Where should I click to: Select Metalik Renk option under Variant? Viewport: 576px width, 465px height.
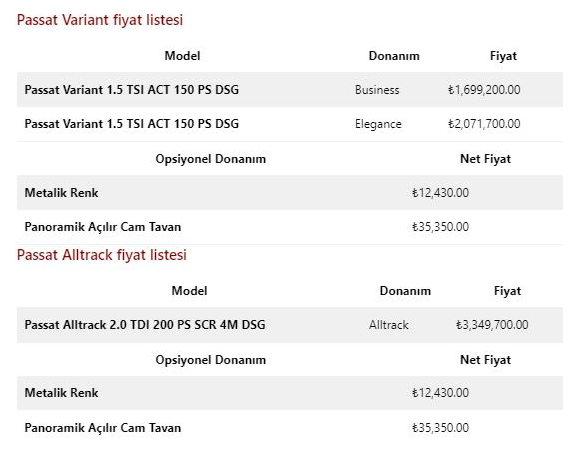pyautogui.click(x=290, y=192)
